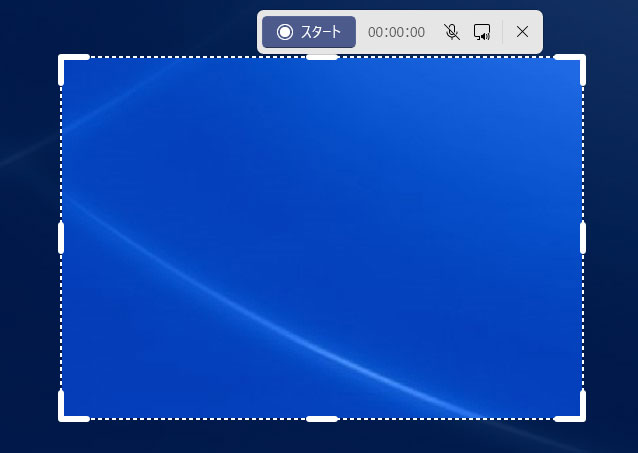
Task: Click the 00:00:00 recording timer
Action: point(396,32)
